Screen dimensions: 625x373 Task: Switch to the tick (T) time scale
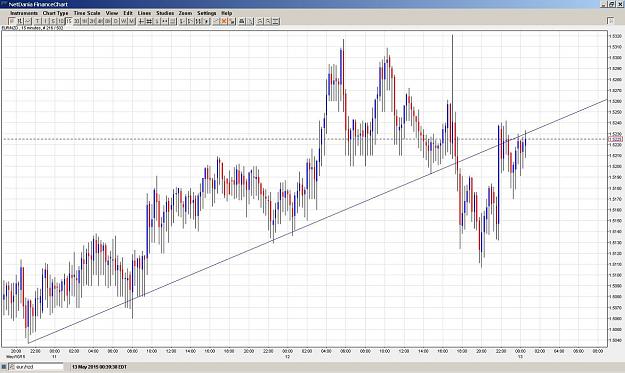point(37,21)
